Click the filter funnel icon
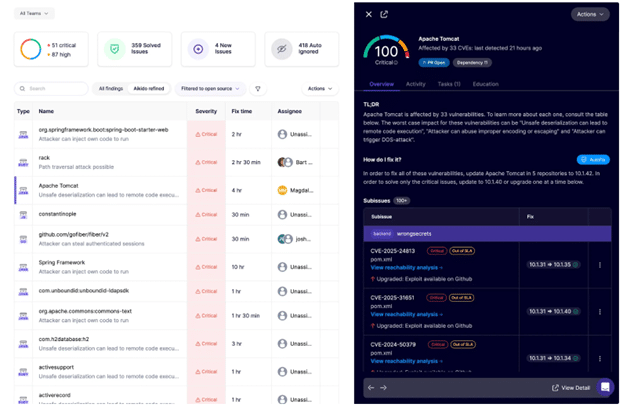 [x=258, y=89]
